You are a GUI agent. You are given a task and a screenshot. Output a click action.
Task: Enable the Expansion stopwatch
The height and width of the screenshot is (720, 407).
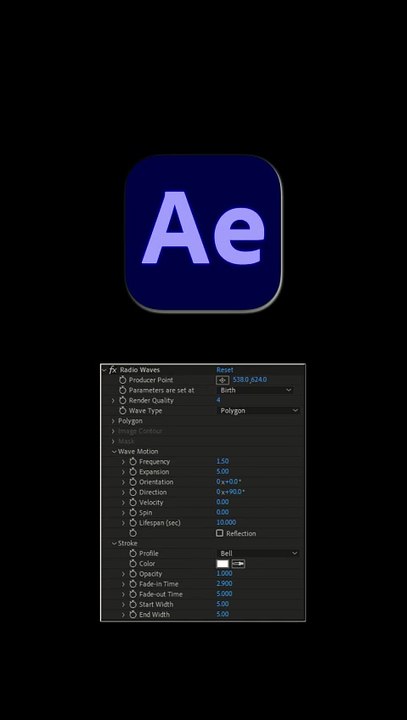coord(133,472)
